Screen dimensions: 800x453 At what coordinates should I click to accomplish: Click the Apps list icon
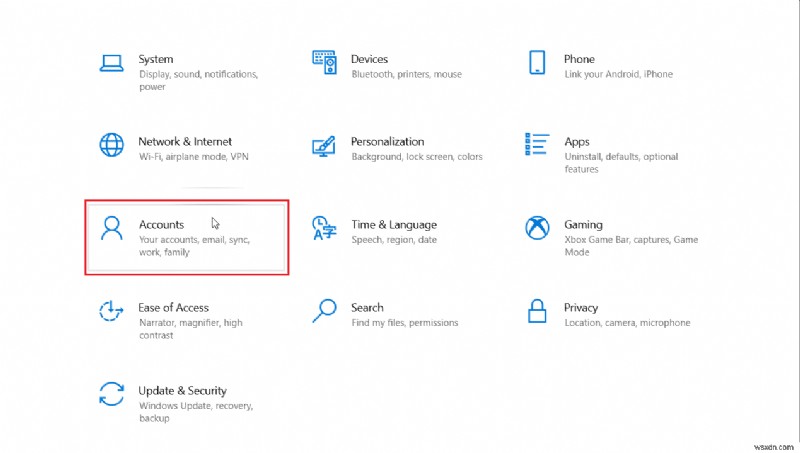537,144
